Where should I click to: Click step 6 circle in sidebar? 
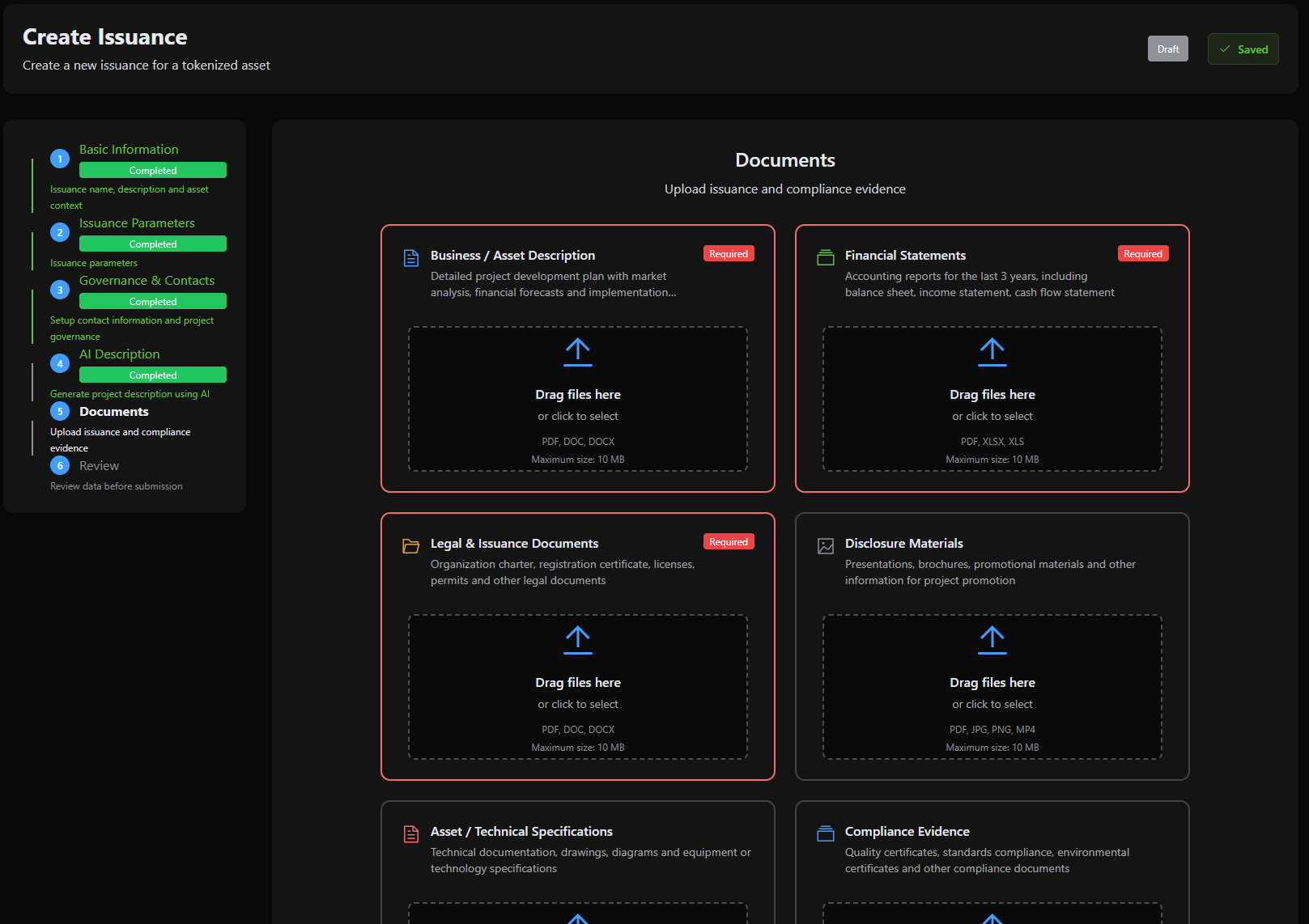click(60, 465)
